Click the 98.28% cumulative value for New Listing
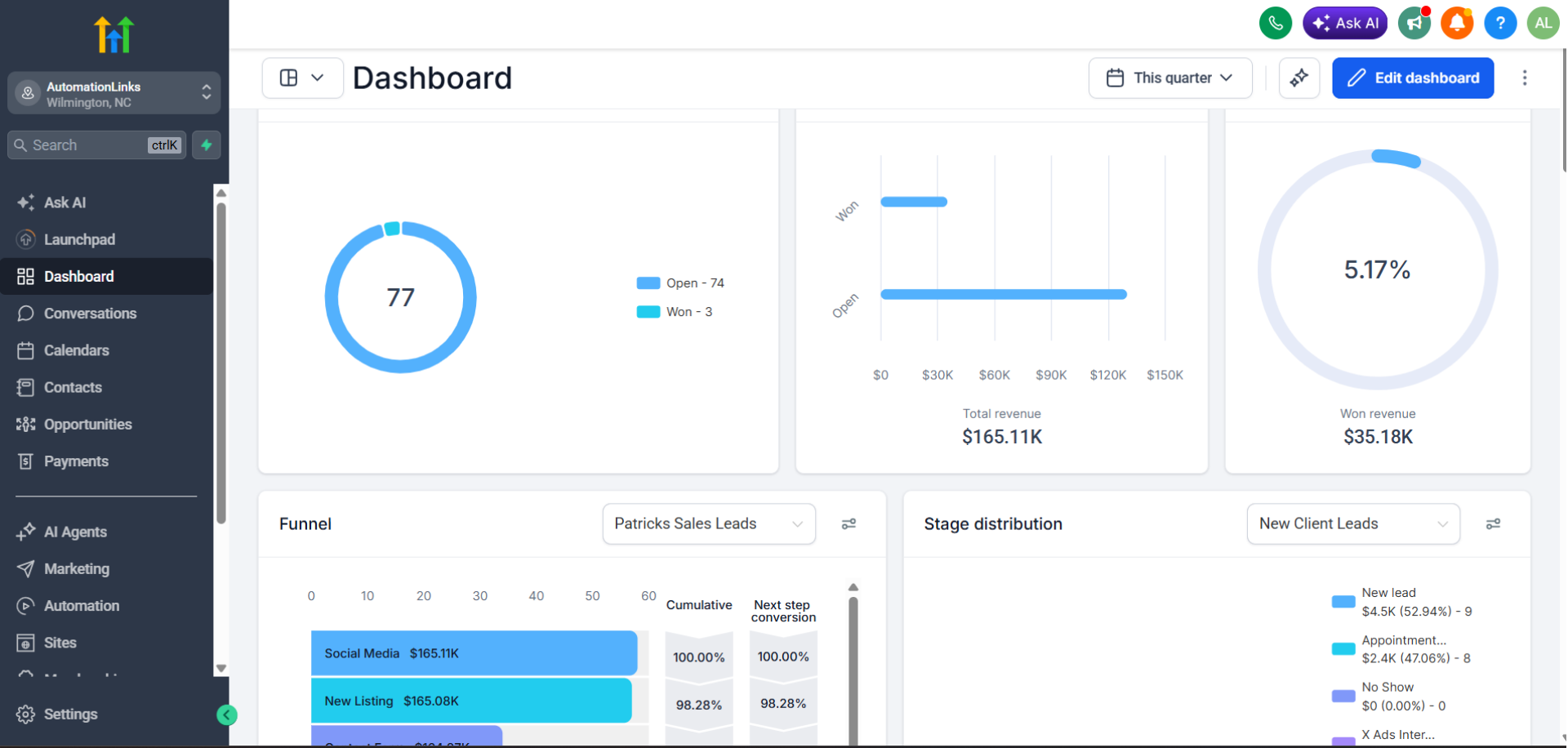Viewport: 1568px width, 748px height. (699, 705)
